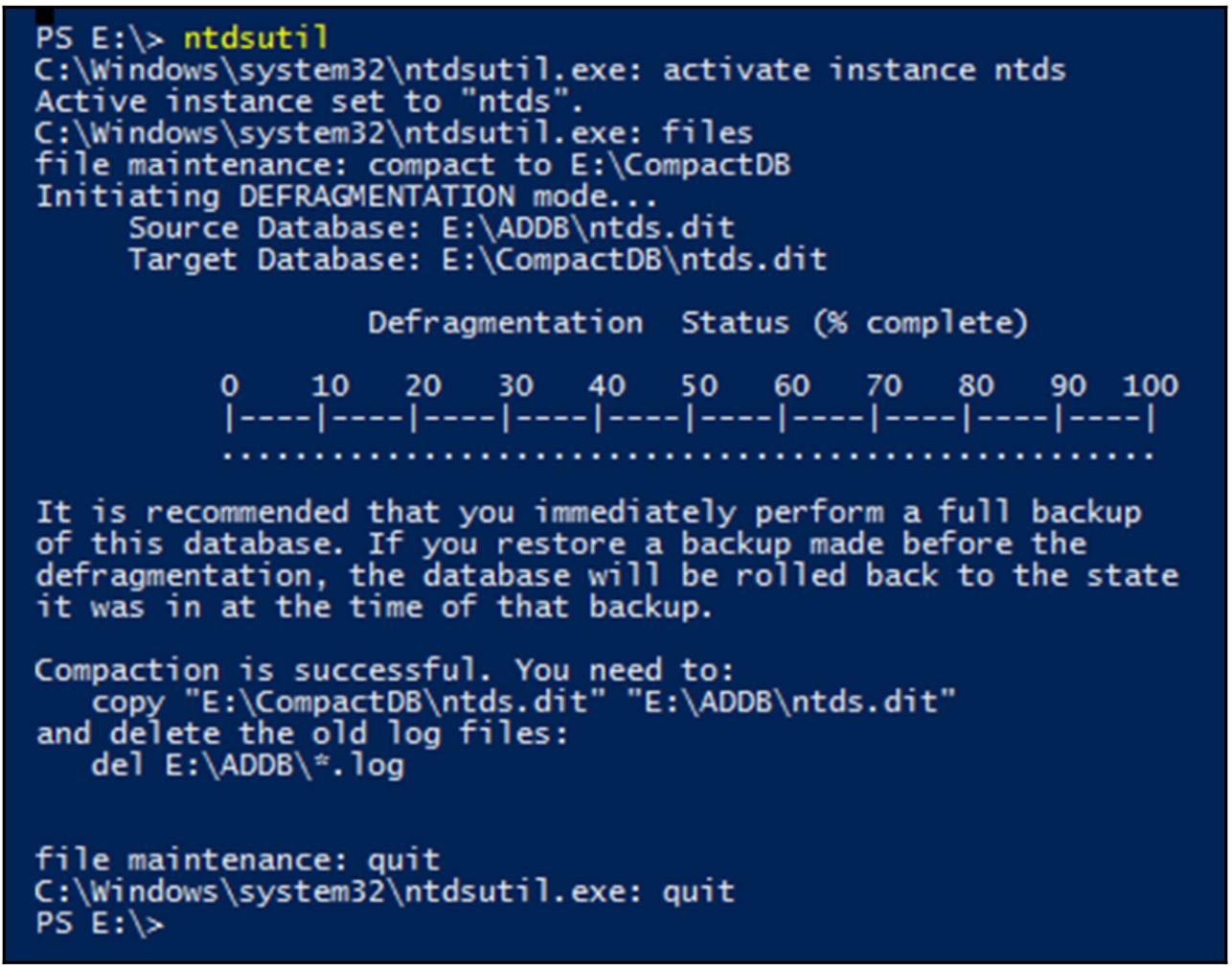Click the 'compact to E:\CompactDB' command
The width and height of the screenshot is (1232, 970).
[579, 165]
